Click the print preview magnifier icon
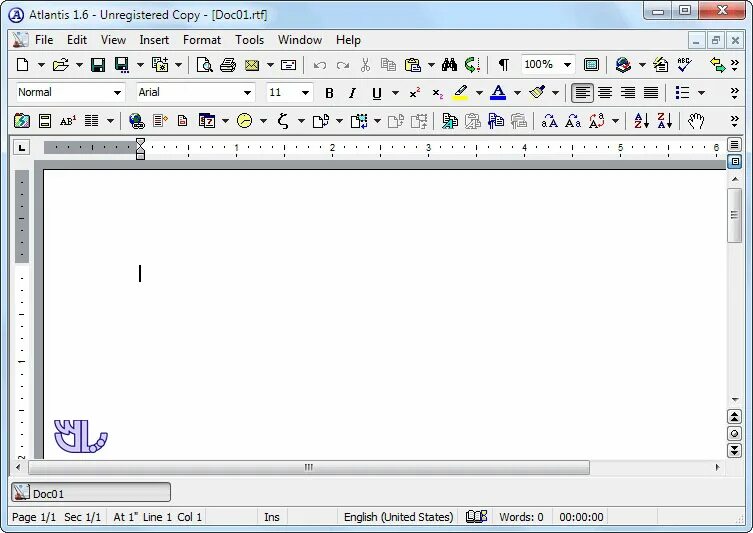The image size is (753, 533). click(x=205, y=64)
